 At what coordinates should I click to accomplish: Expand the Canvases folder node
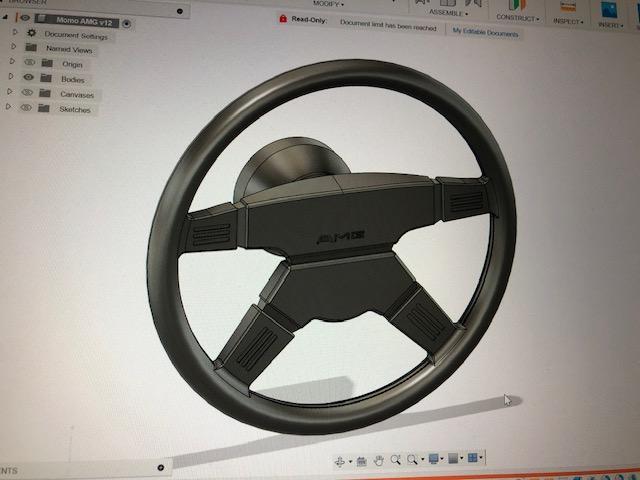[10, 91]
